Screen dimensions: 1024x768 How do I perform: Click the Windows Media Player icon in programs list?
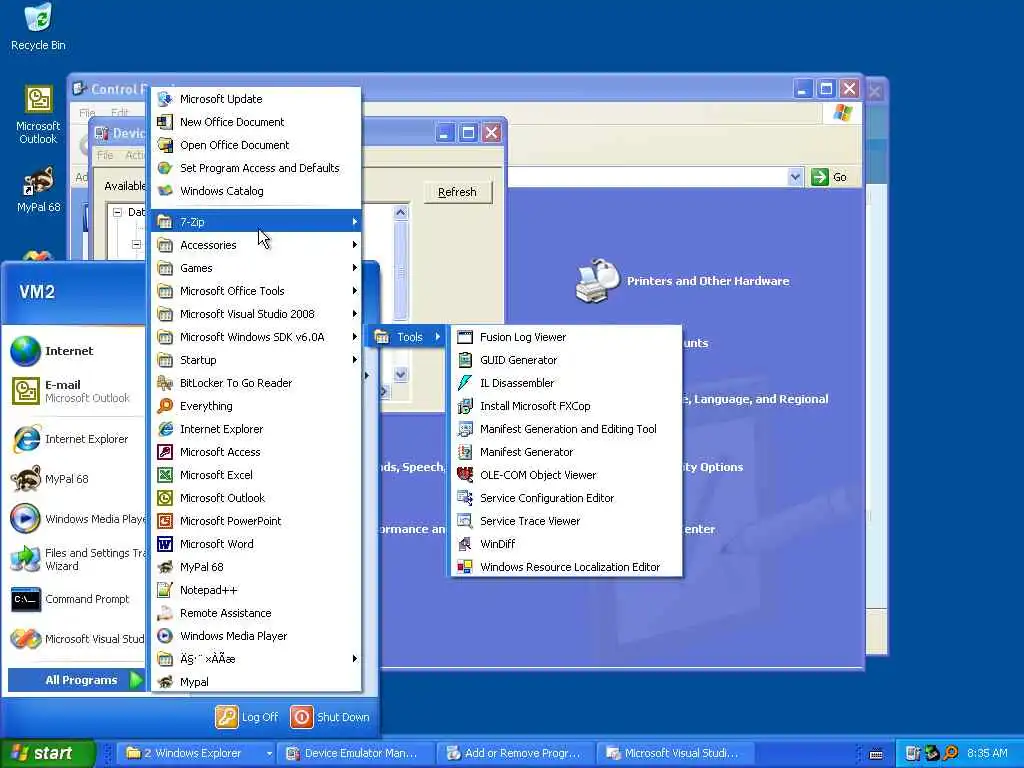(x=165, y=635)
